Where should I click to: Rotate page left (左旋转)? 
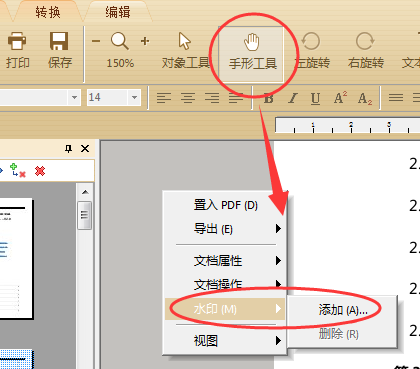coord(312,50)
